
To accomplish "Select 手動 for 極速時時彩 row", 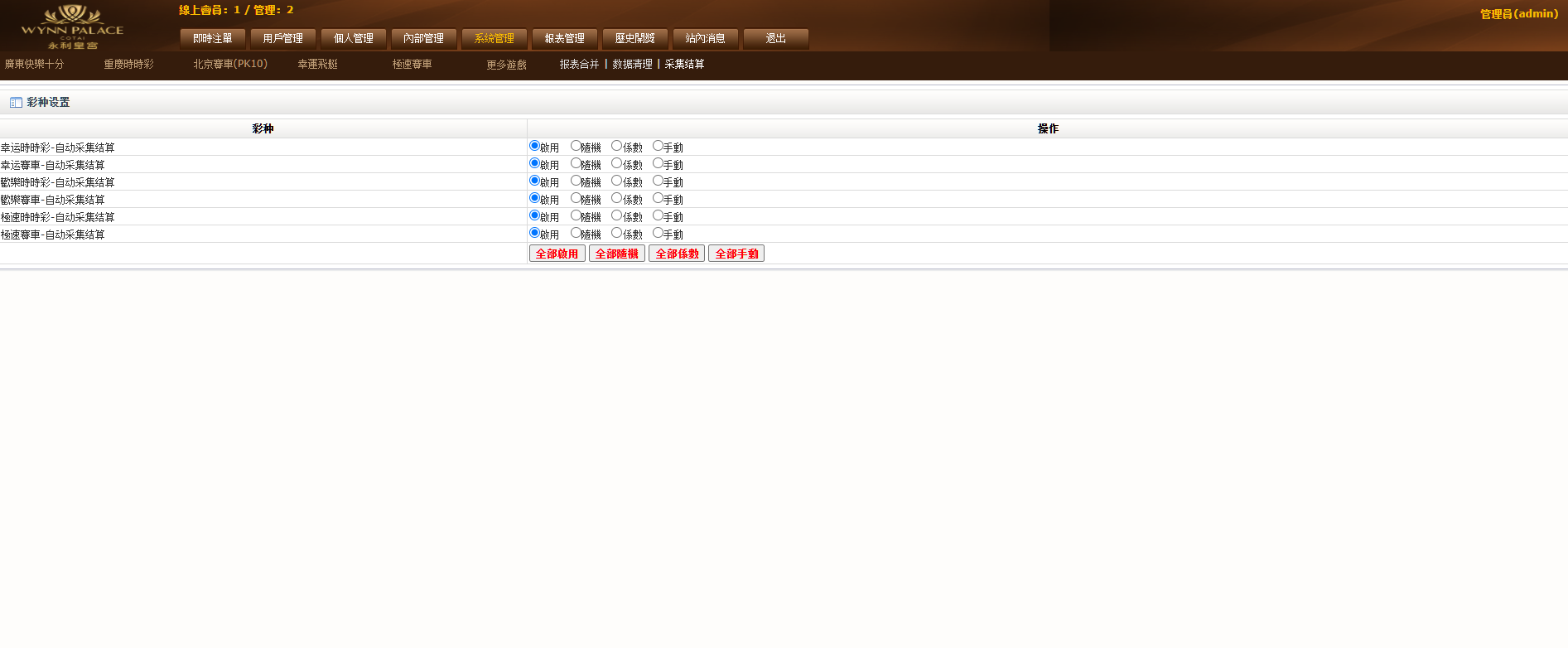I will point(658,215).
